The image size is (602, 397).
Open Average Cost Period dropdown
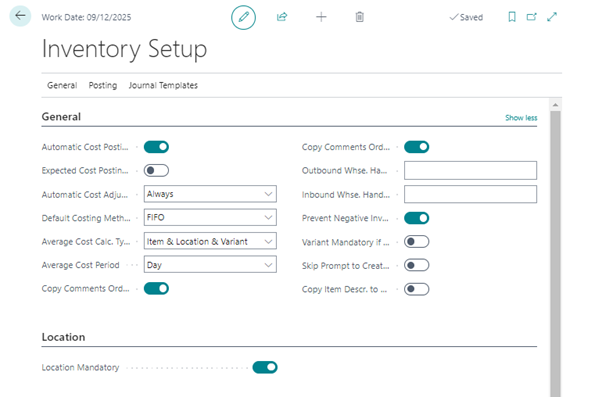(x=210, y=265)
